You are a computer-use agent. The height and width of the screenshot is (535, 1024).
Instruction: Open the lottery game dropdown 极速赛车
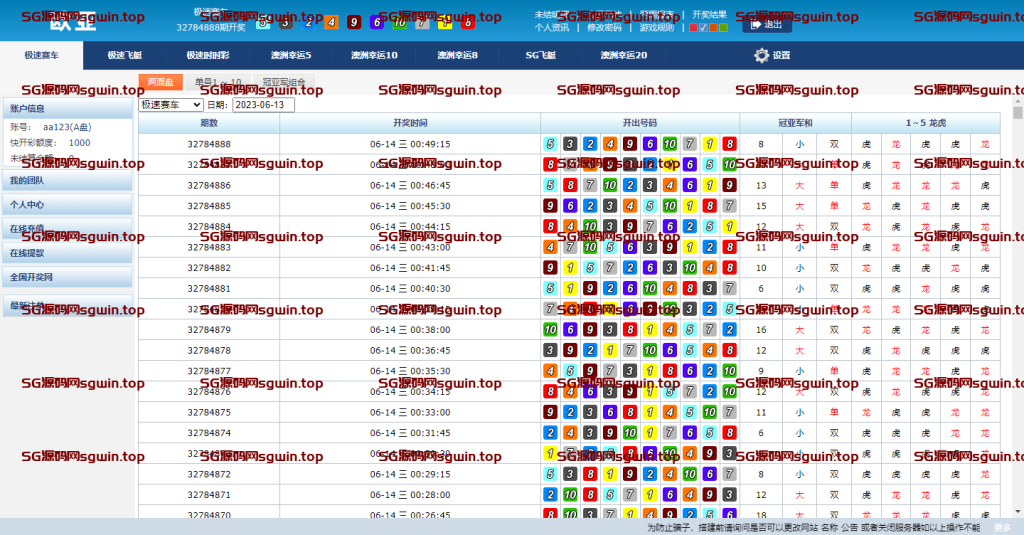pos(171,105)
